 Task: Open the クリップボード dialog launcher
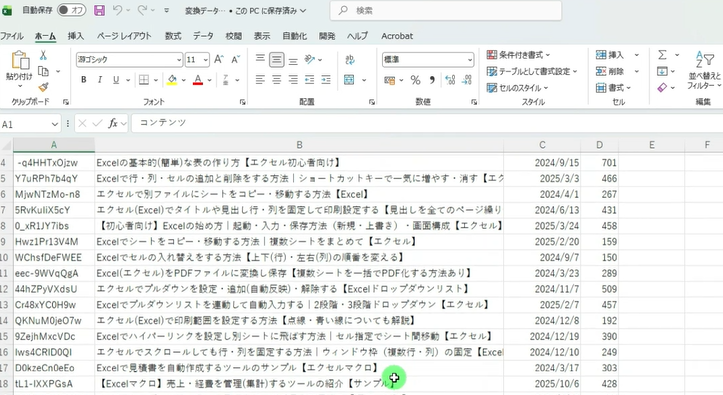(65, 102)
